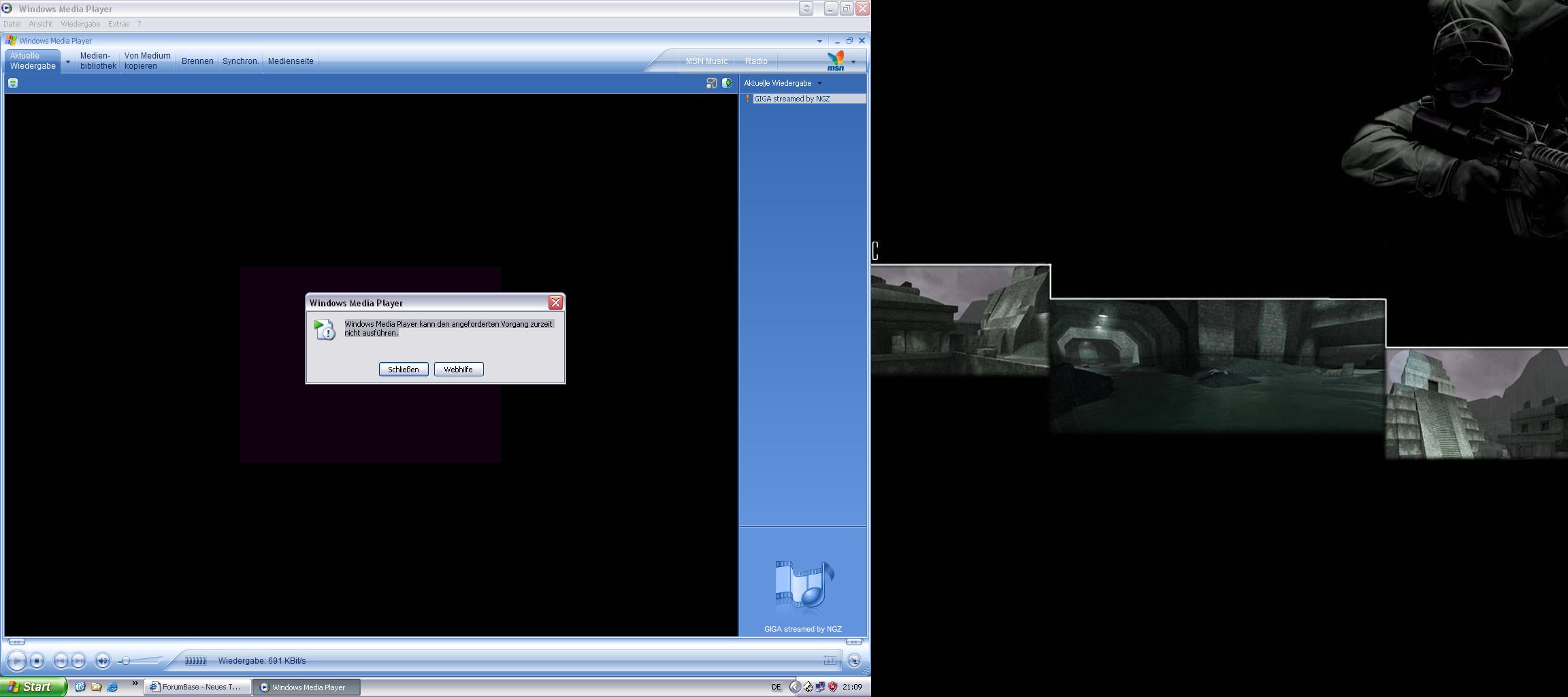Image resolution: width=1568 pixels, height=697 pixels.
Task: Click the green playlist icon above the video
Action: 13,83
